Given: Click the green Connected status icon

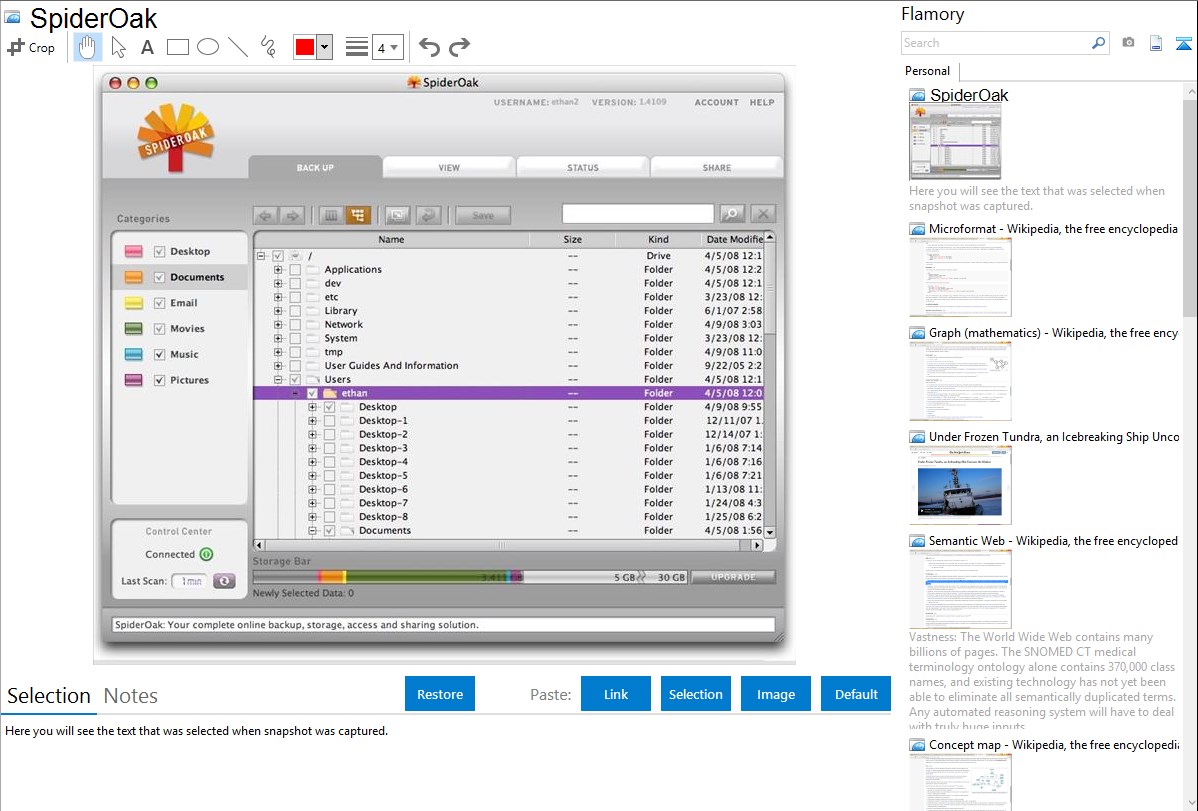Looking at the screenshot, I should (206, 554).
